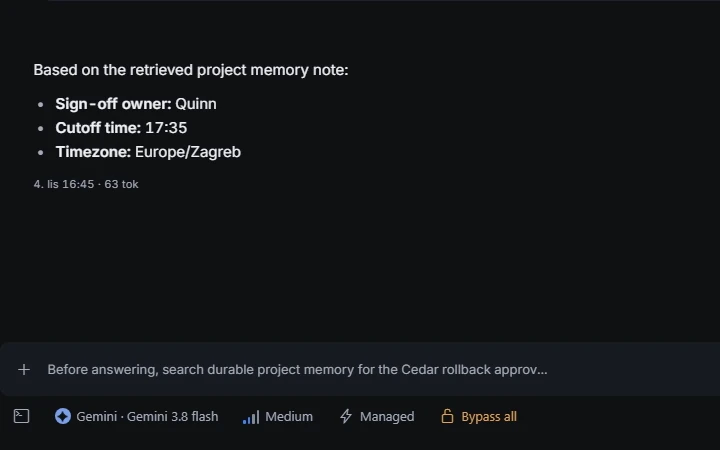Click the '4. lis 16:45' timestamp

64,184
